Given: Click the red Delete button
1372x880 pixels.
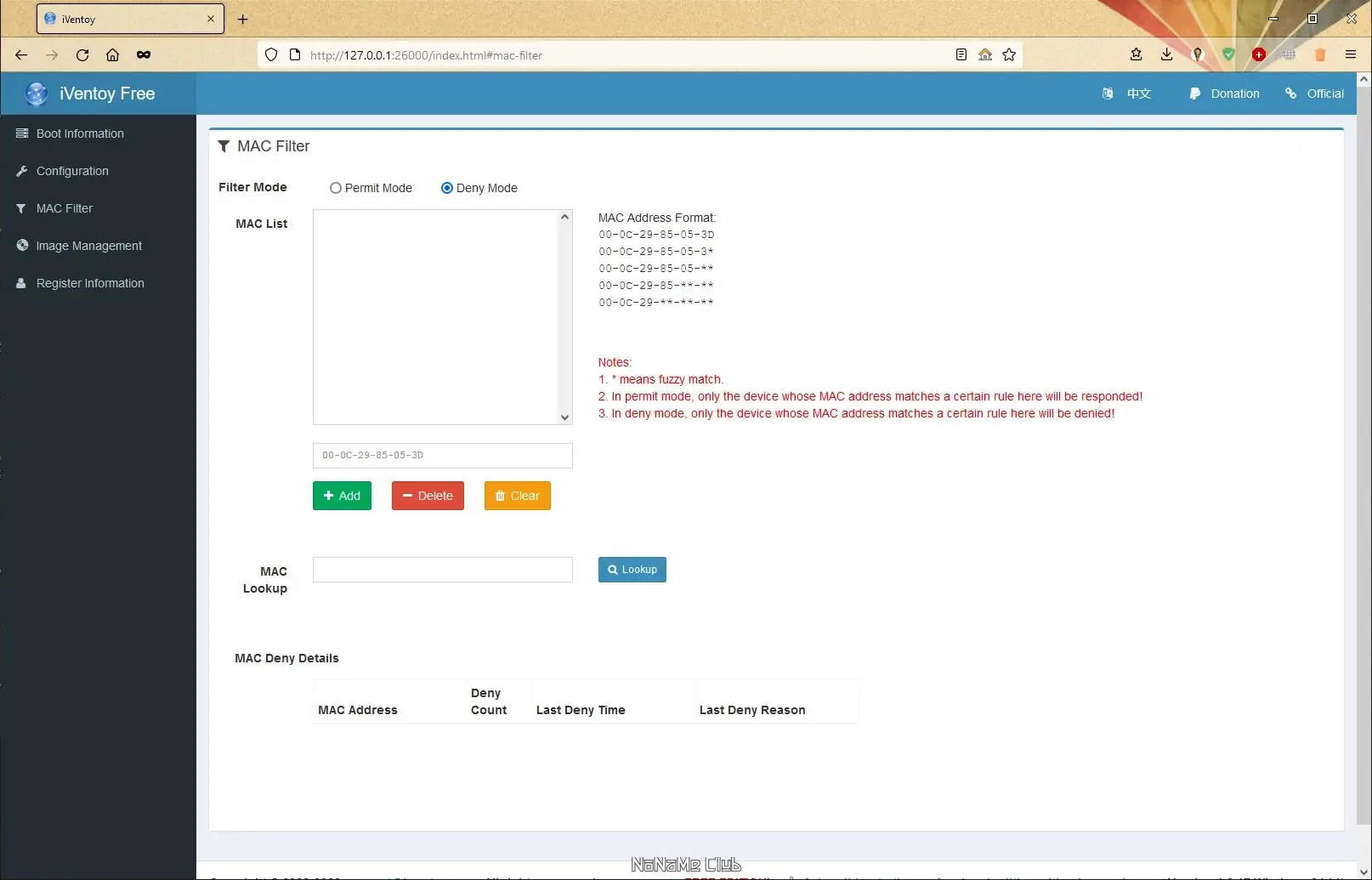Looking at the screenshot, I should [428, 496].
